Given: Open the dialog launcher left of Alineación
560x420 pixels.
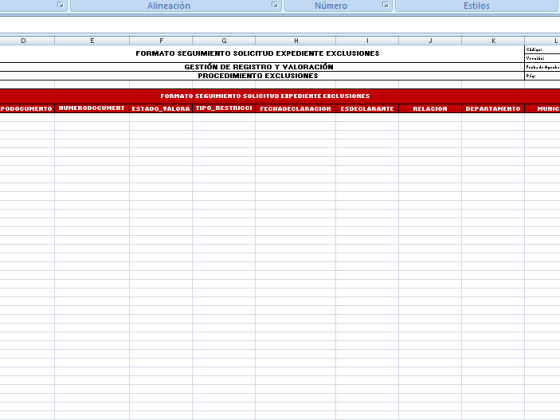Looking at the screenshot, I should point(60,5).
